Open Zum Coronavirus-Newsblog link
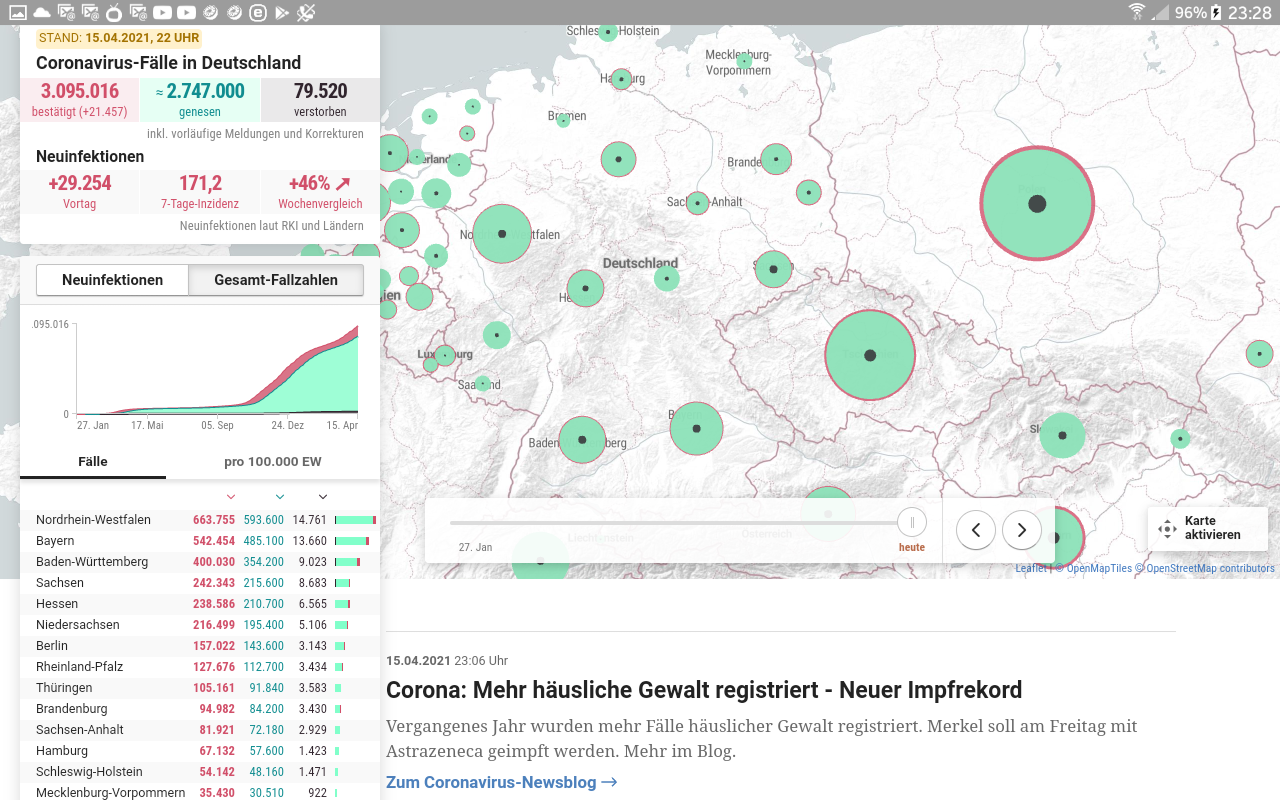Screen dimensions: 1280x800 pos(501,782)
